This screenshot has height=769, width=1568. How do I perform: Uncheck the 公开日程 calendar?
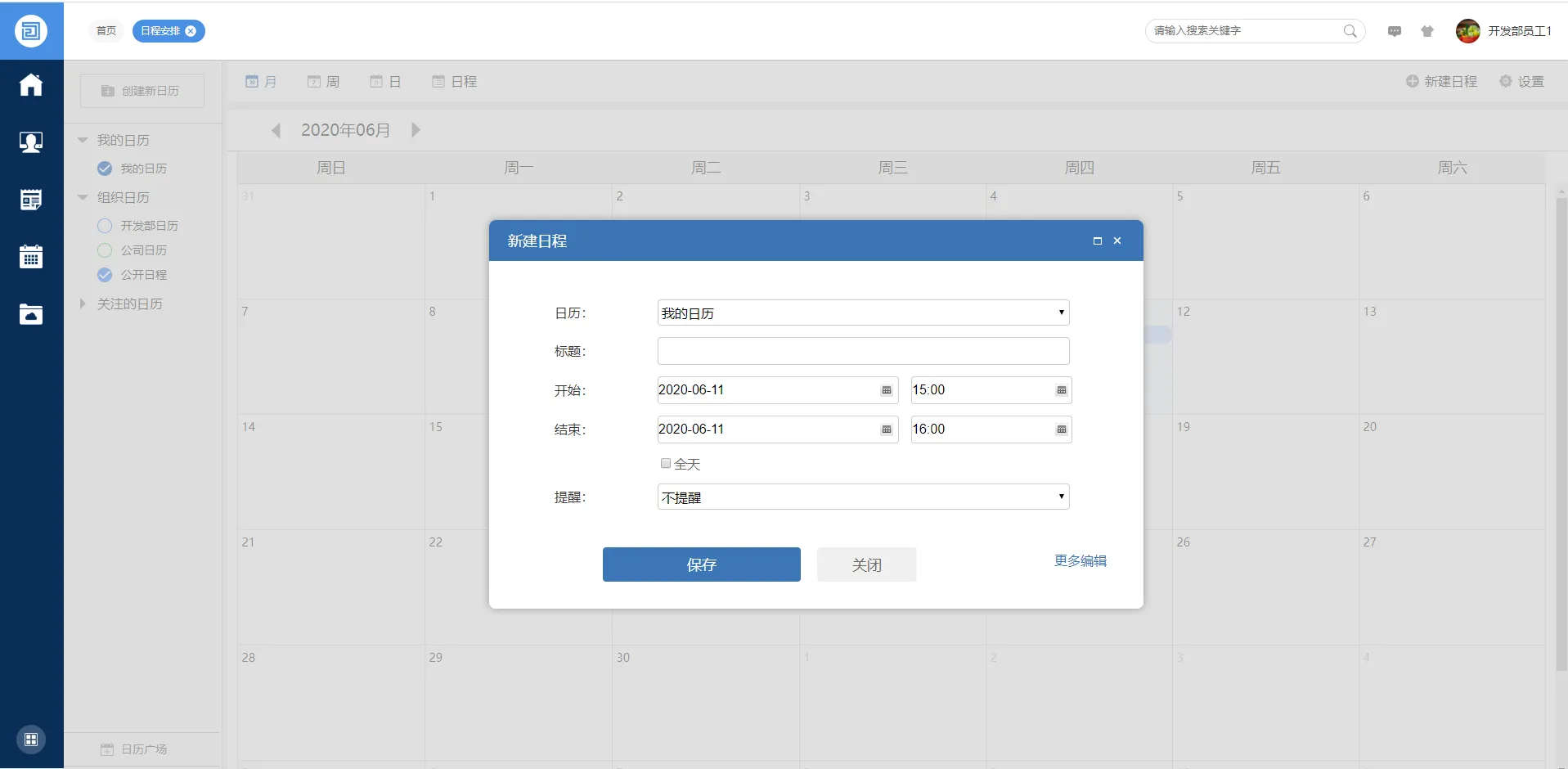[105, 275]
